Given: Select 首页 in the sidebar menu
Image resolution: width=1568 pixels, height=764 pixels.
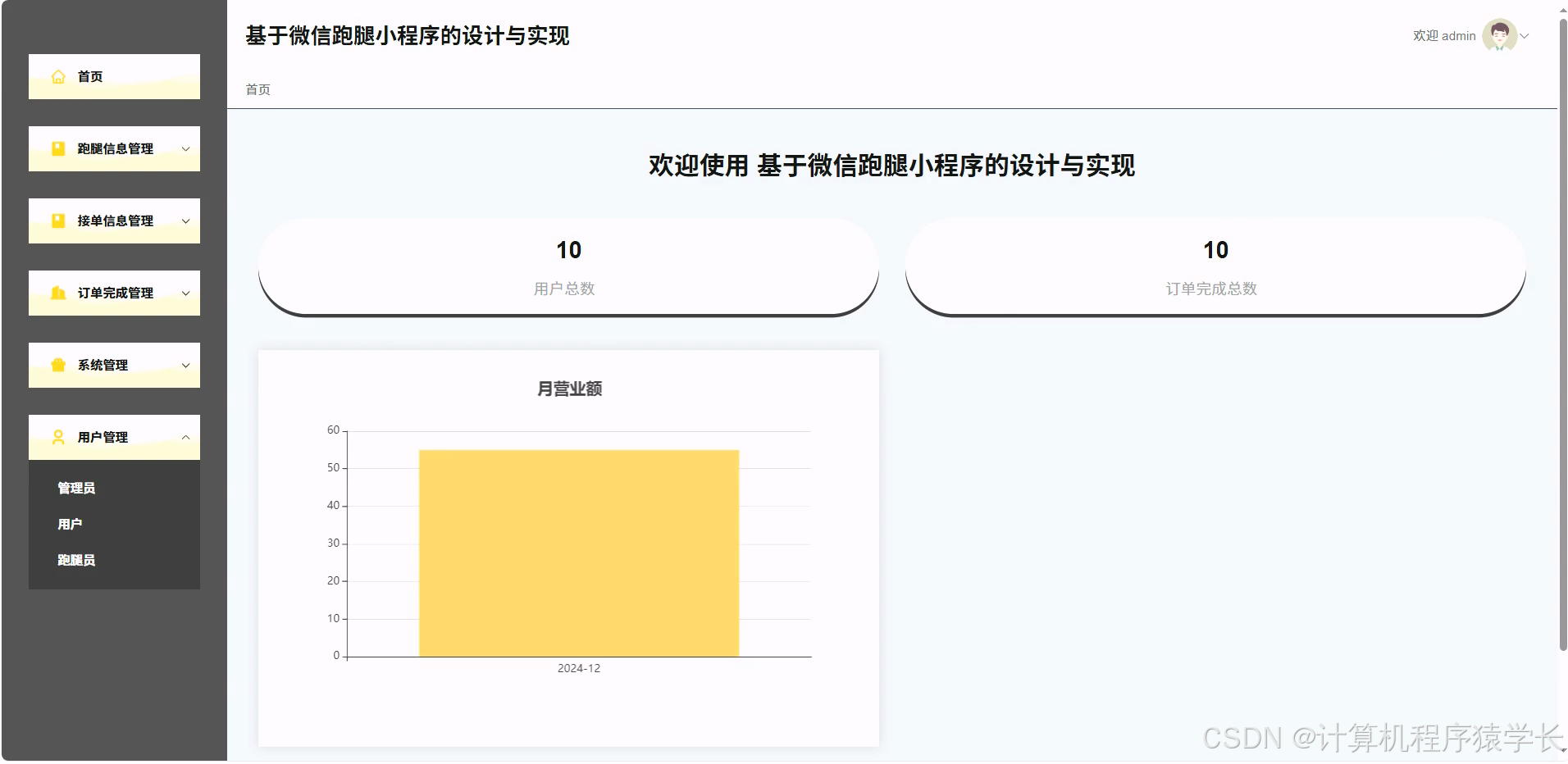Looking at the screenshot, I should pyautogui.click(x=90, y=76).
